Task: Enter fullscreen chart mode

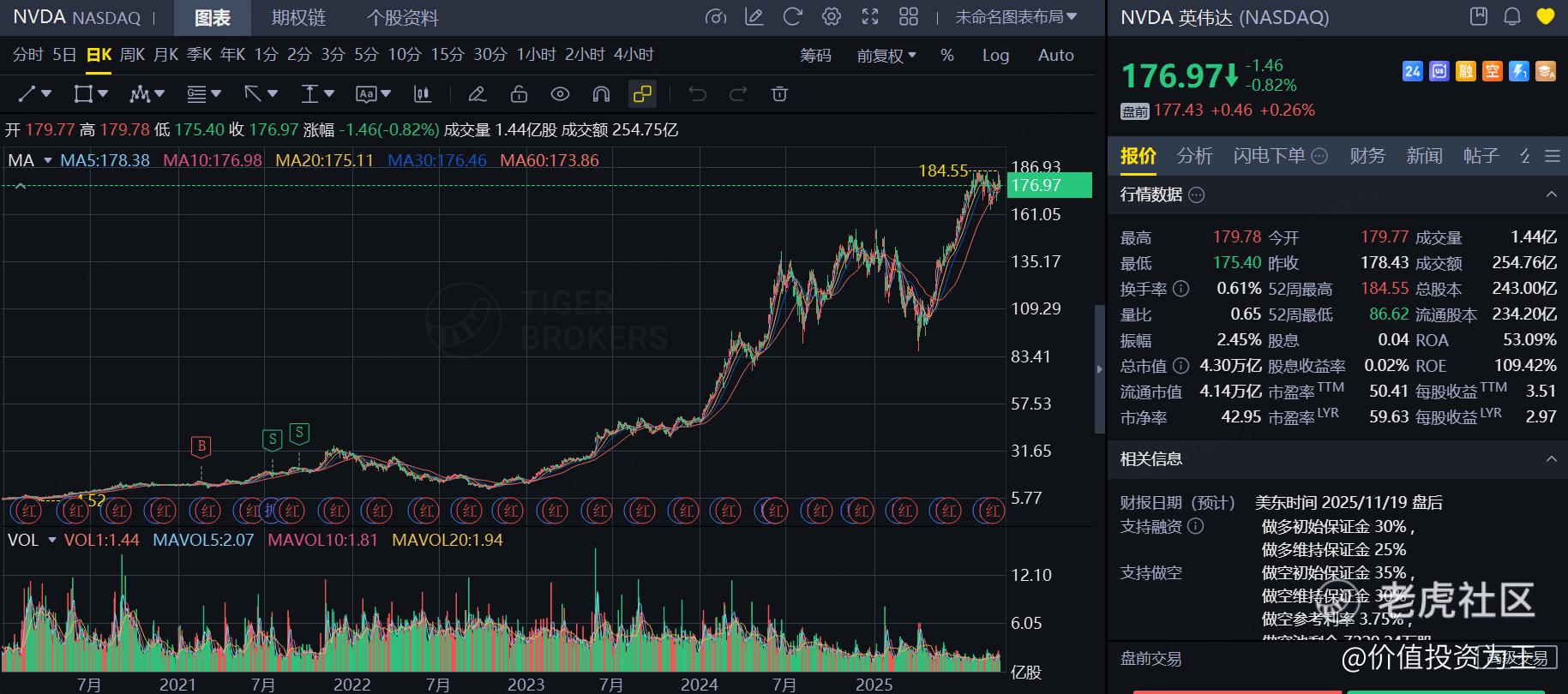Action: [870, 16]
